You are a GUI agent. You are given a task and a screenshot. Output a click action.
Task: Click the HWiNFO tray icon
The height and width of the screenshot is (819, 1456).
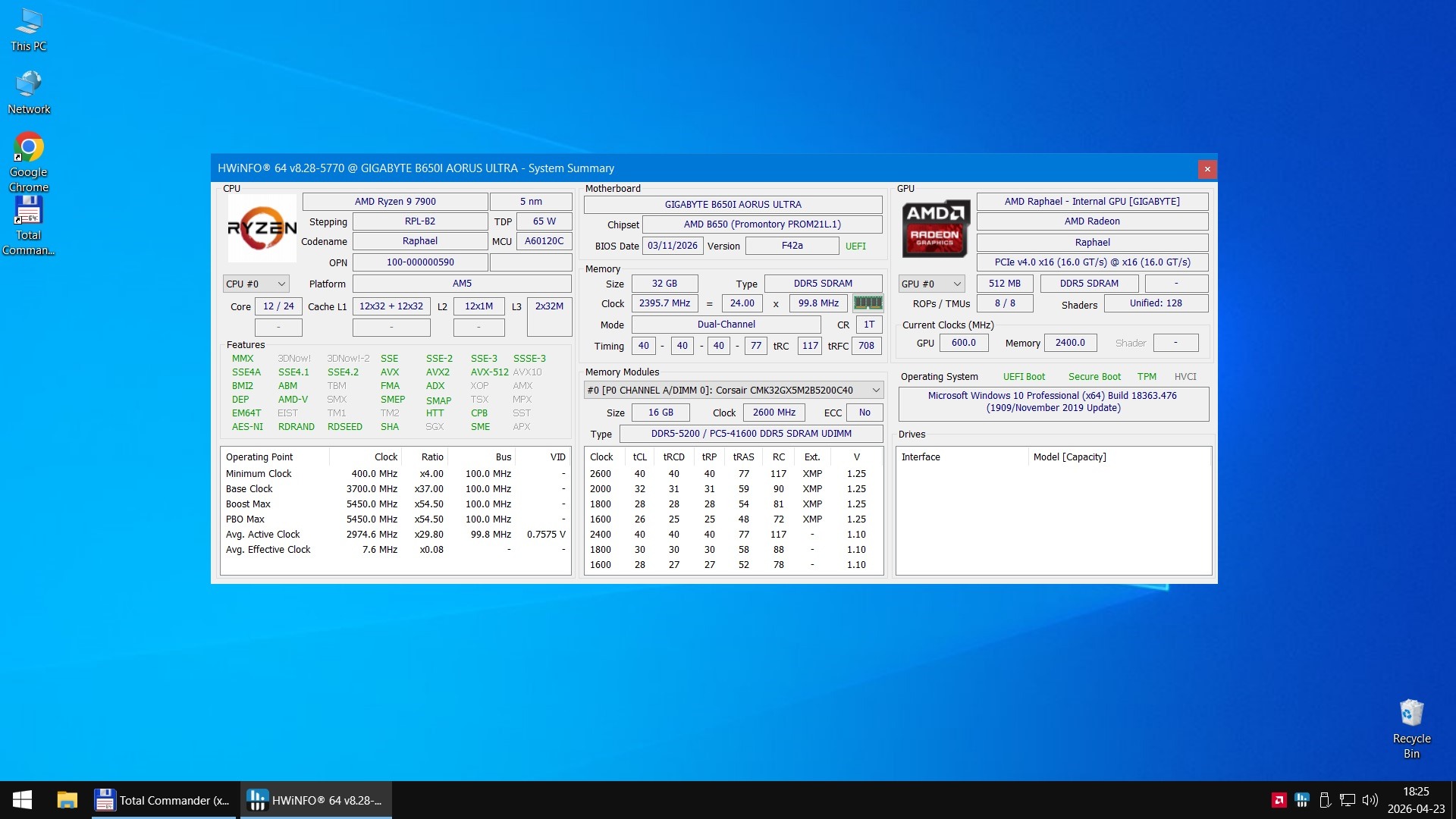[1302, 800]
